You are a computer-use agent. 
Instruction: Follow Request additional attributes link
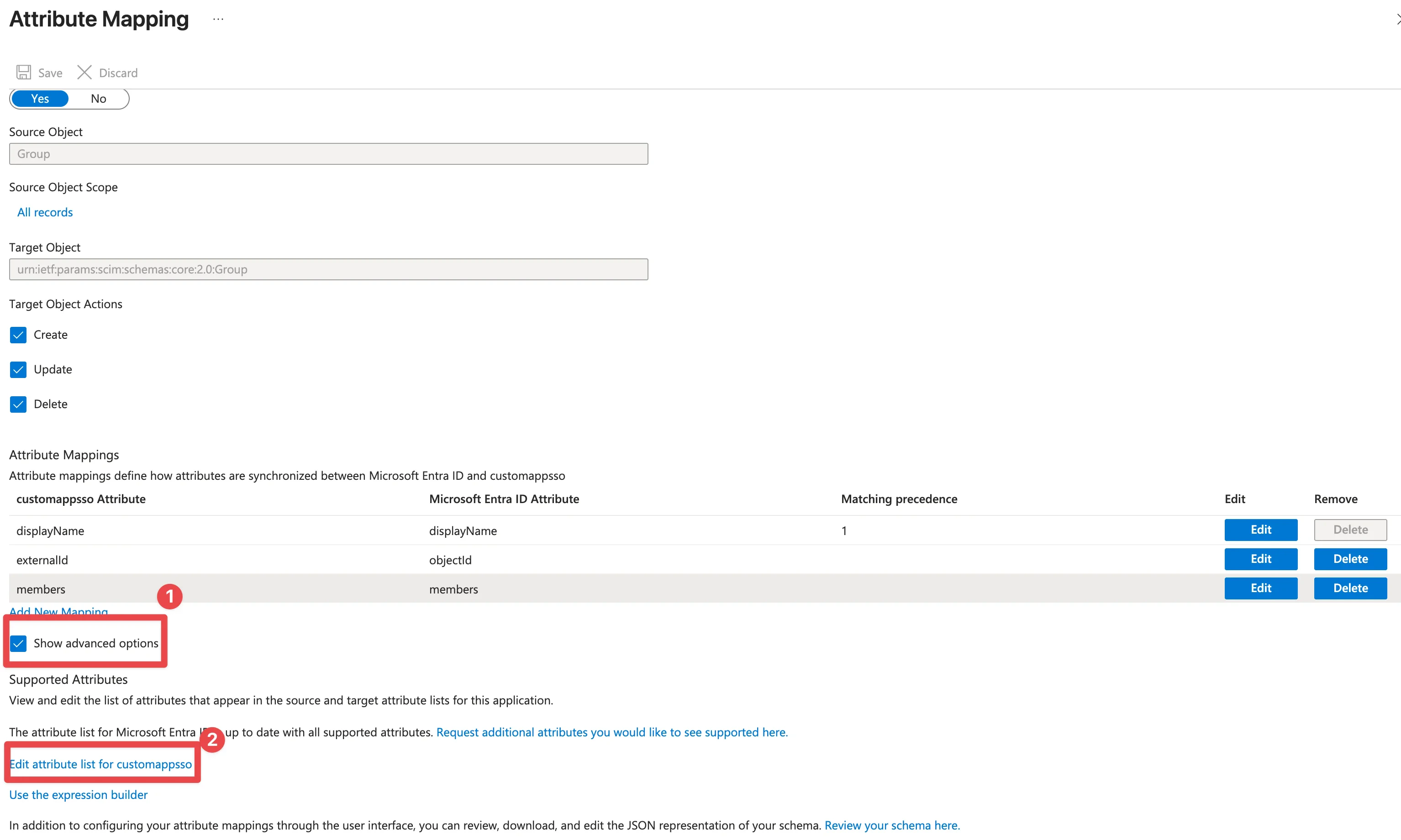click(611, 731)
